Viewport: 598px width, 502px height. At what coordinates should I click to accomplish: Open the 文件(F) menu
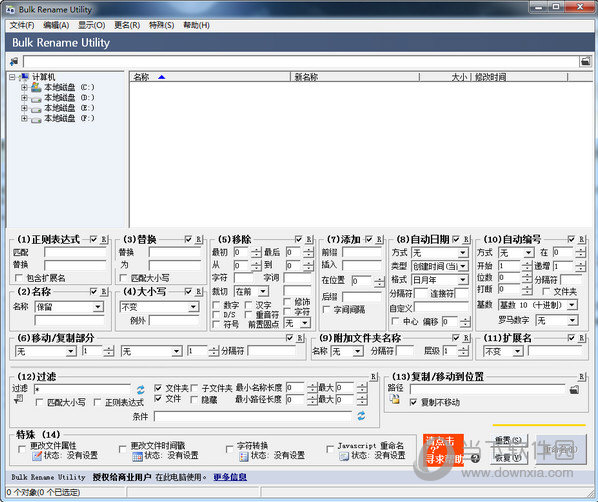click(22, 25)
